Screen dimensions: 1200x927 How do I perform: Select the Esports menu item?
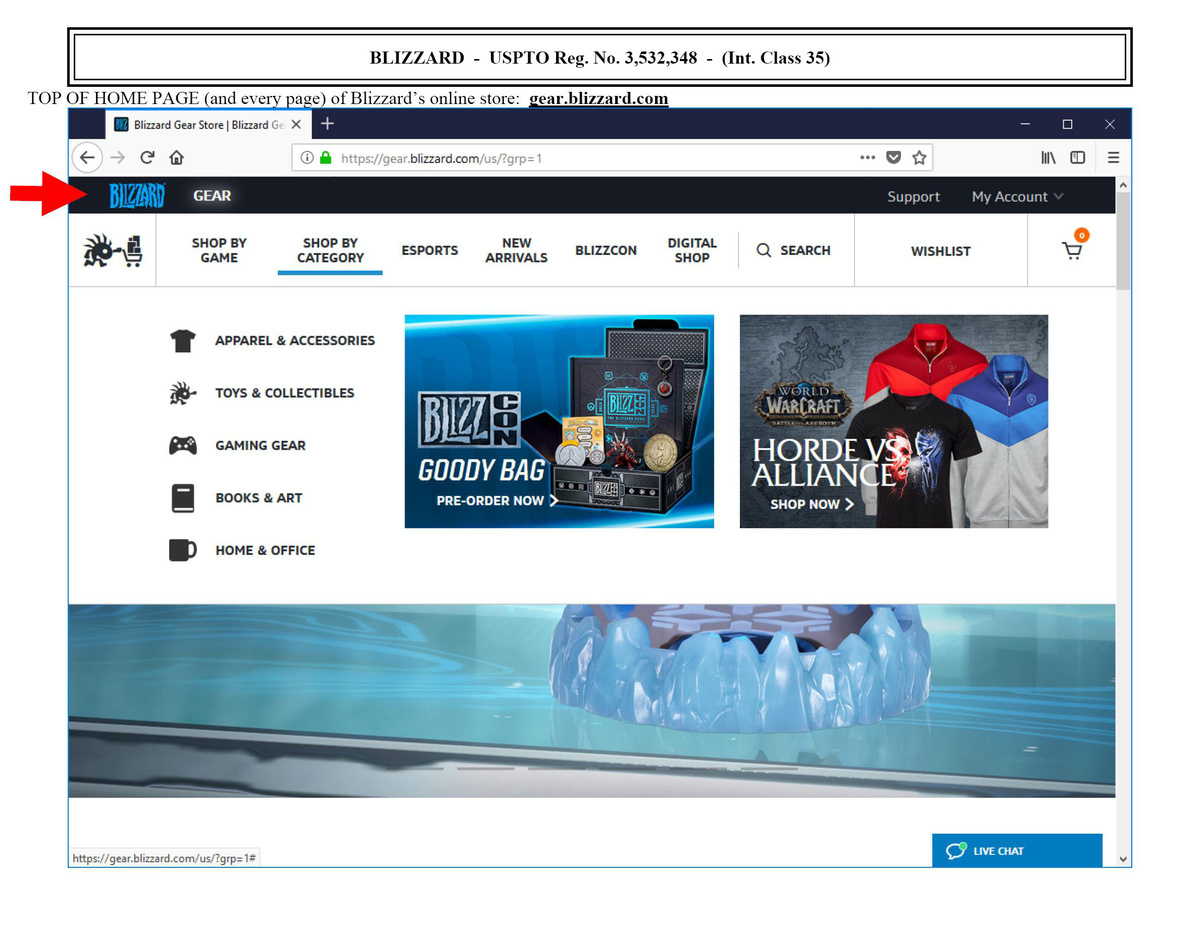(x=430, y=250)
